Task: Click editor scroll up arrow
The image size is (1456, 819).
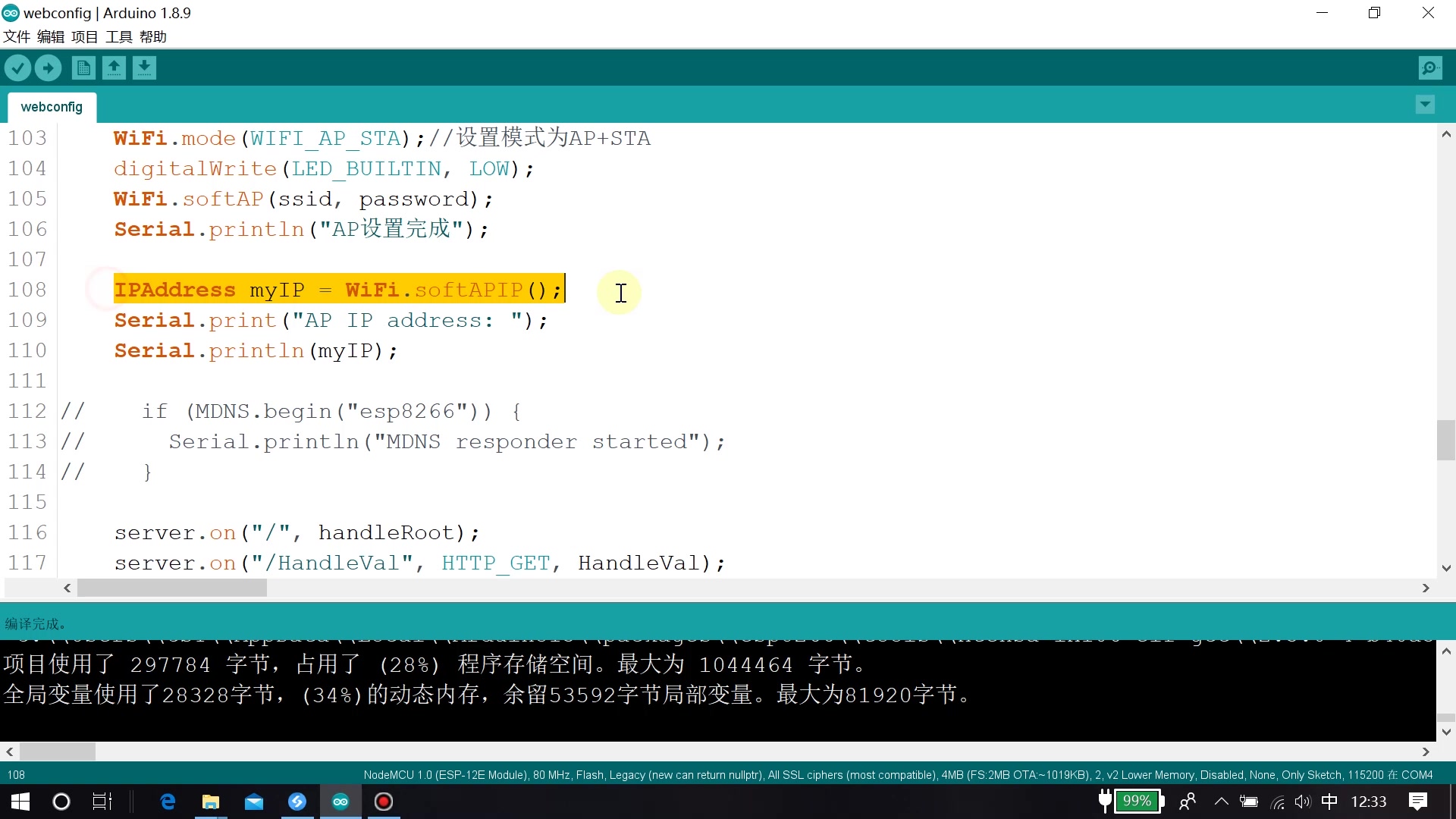Action: [x=1446, y=135]
